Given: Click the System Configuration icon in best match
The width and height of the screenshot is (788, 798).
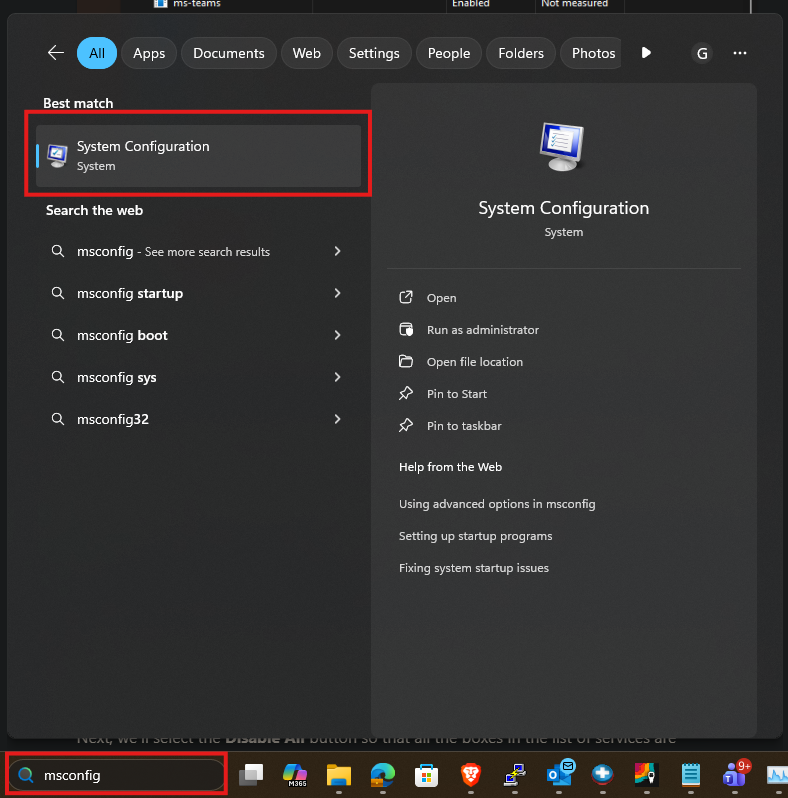Looking at the screenshot, I should pos(57,156).
